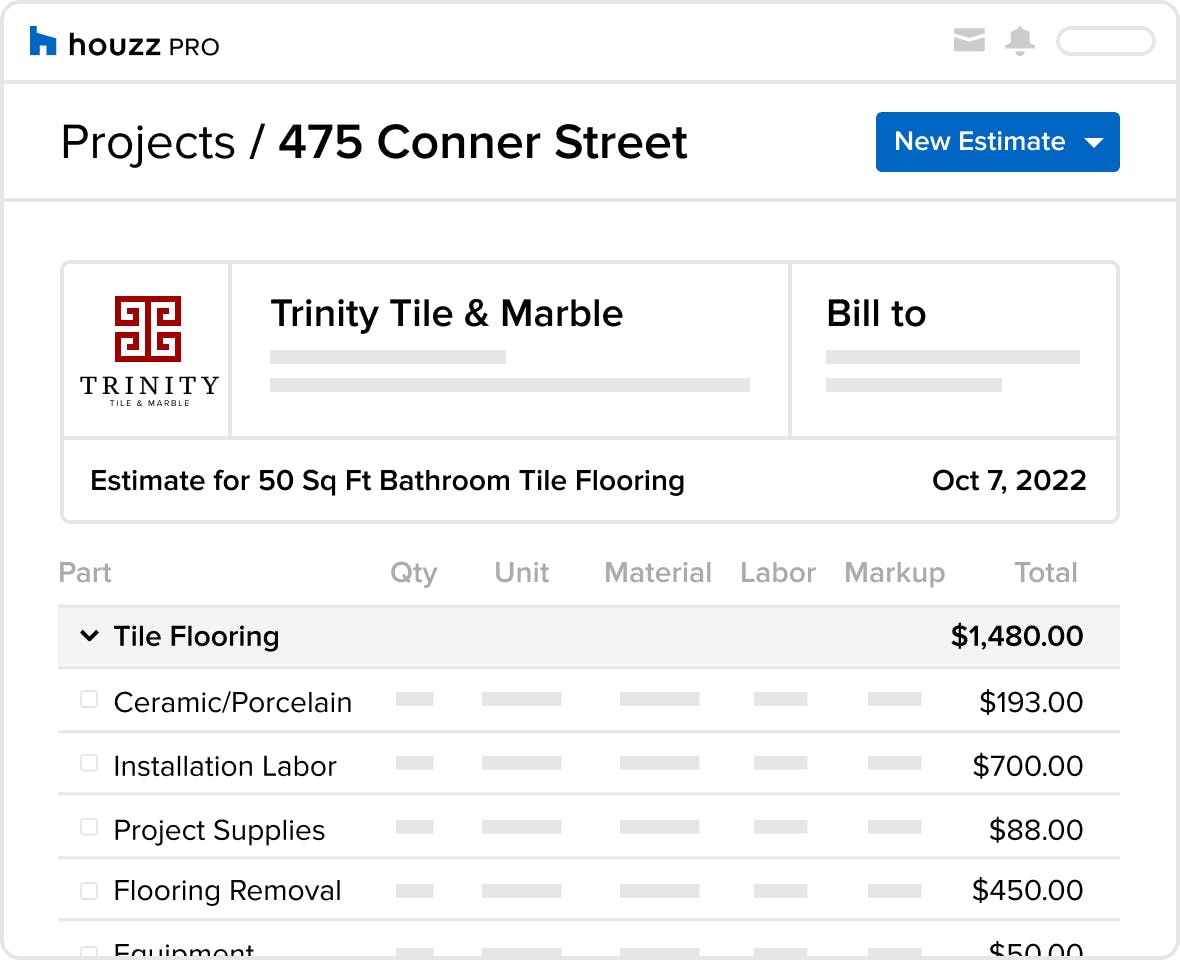Collapse the Tile Flooring section chevron
This screenshot has height=960, width=1180.
click(x=89, y=636)
